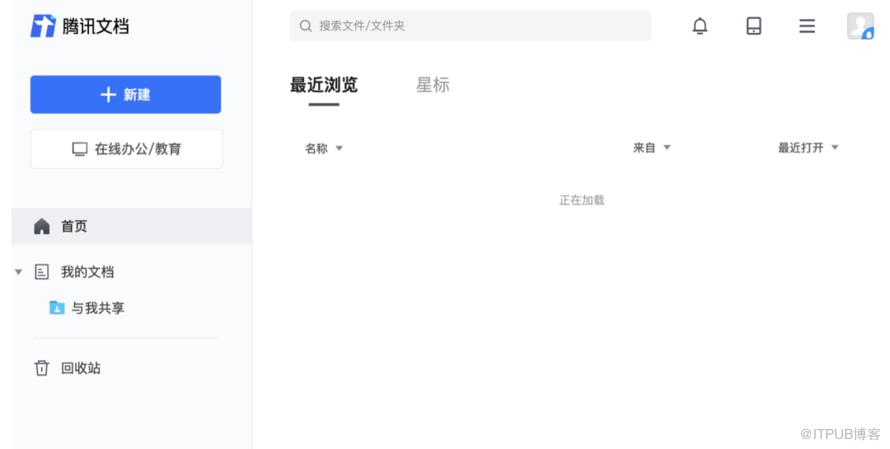Collapse the 我的文档 tree arrow
This screenshot has height=449, width=890.
pos(18,272)
